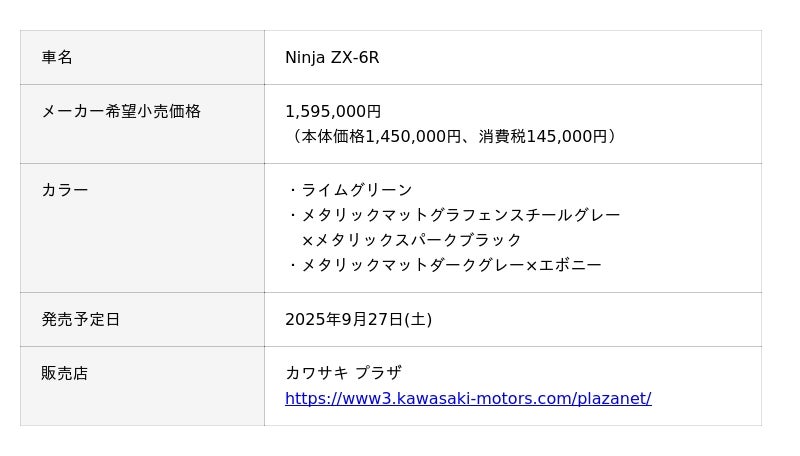The width and height of the screenshot is (800, 456).
Task: Click the プラザ word in dealer row
Action: click(x=379, y=373)
